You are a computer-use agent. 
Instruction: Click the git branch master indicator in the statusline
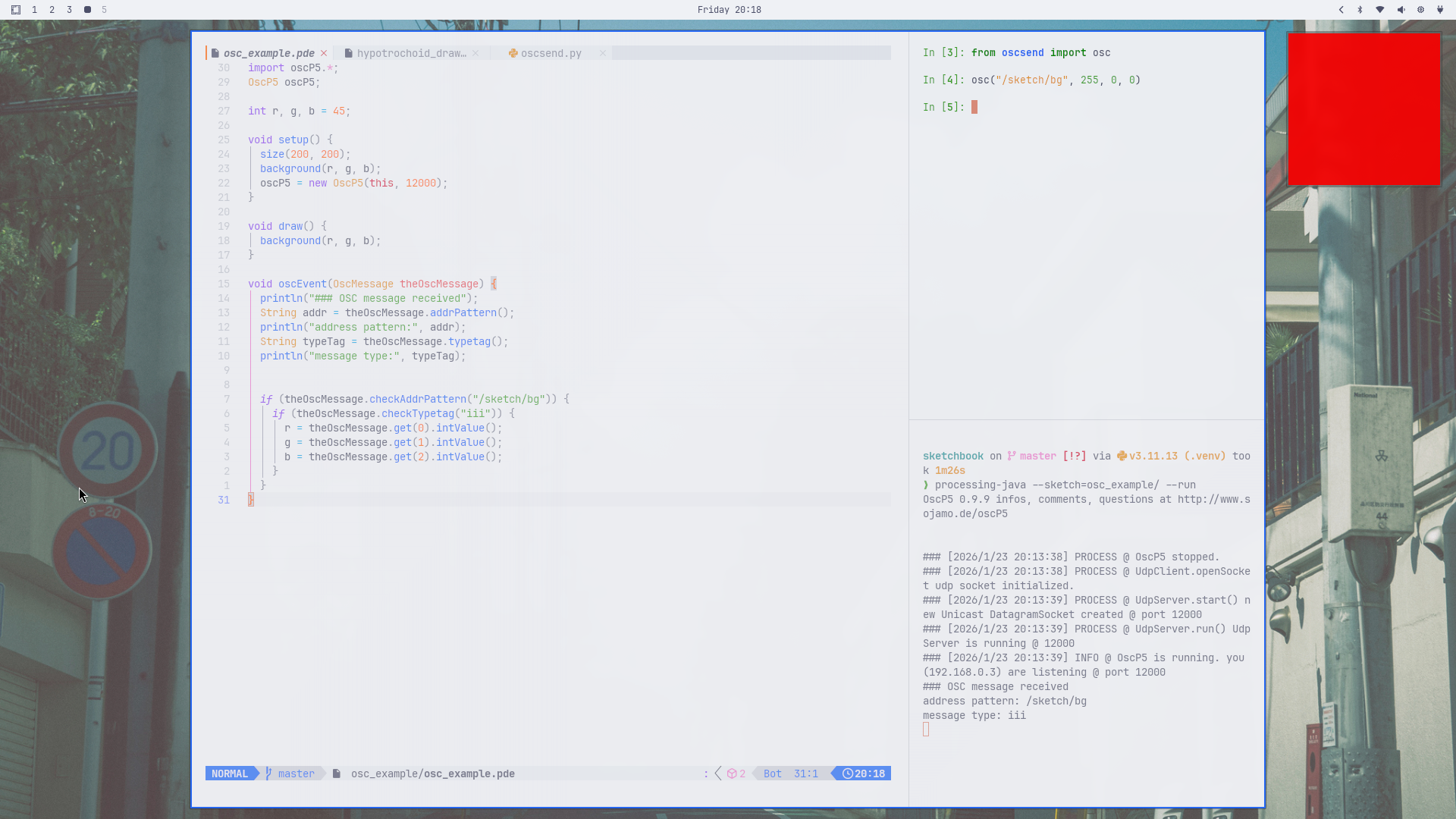(x=292, y=773)
